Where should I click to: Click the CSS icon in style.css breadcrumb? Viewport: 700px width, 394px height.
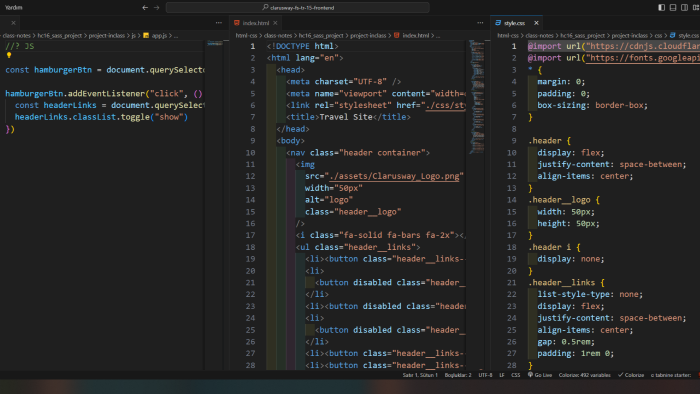672,36
